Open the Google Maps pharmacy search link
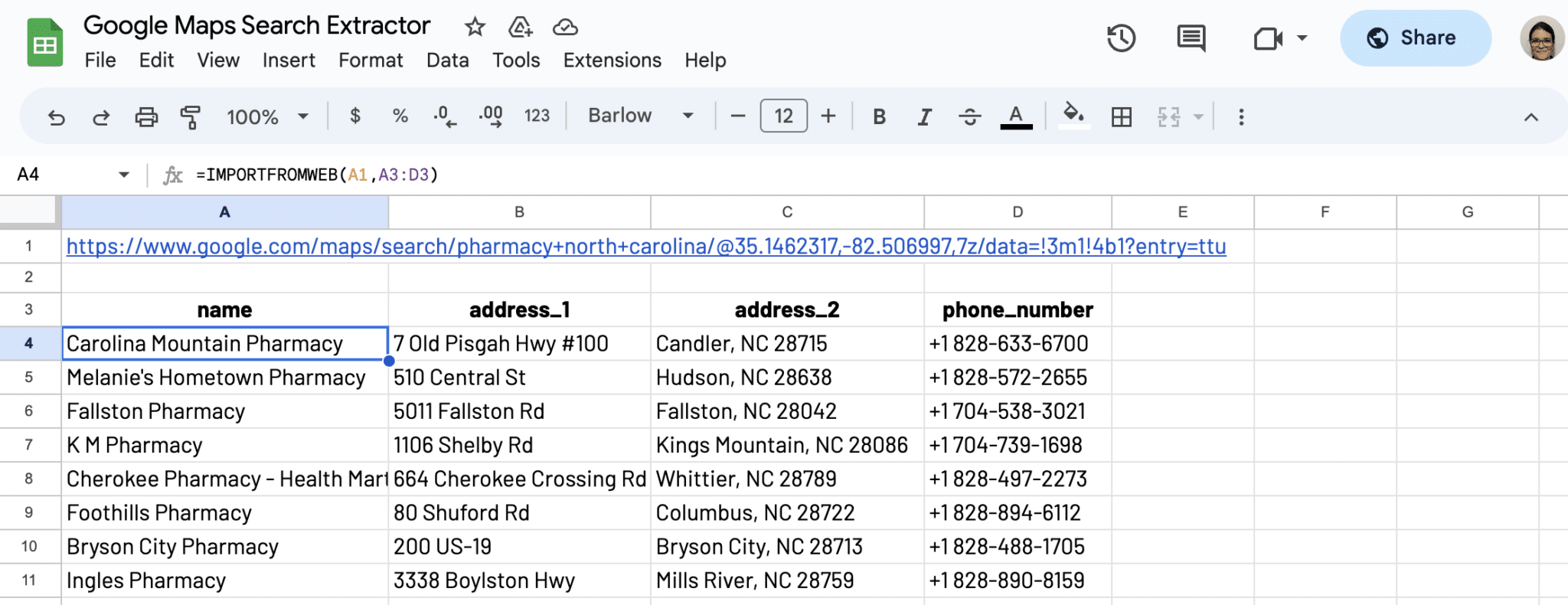1568x605 pixels. 646,247
